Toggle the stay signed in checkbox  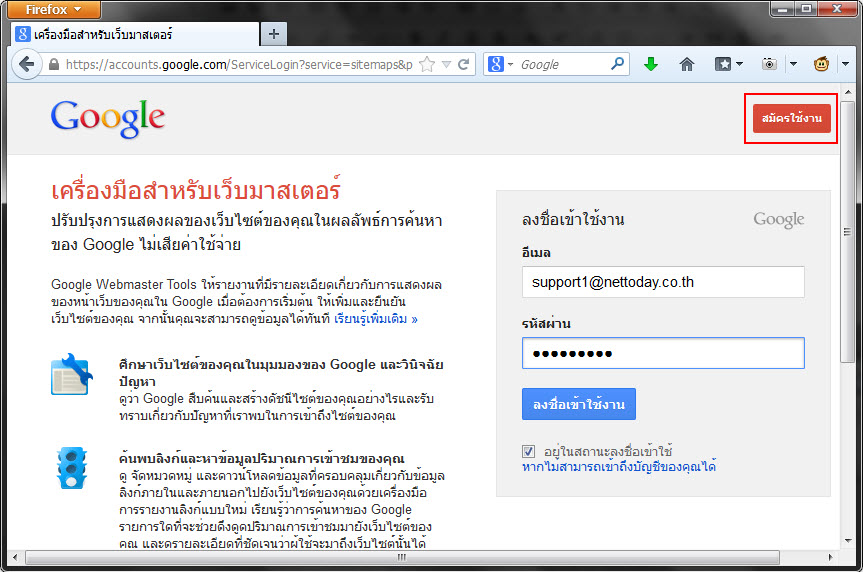528,451
